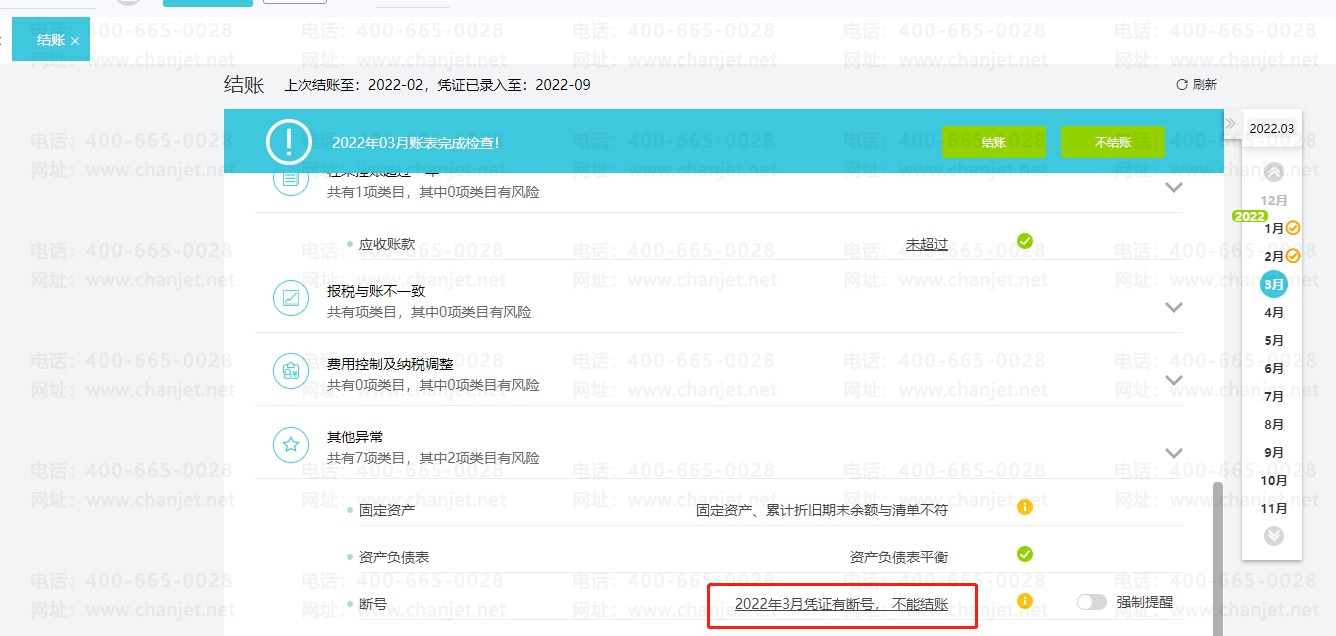This screenshot has width=1336, height=636.
Task: Click the warning icon for 固定资产
Action: (x=1025, y=507)
